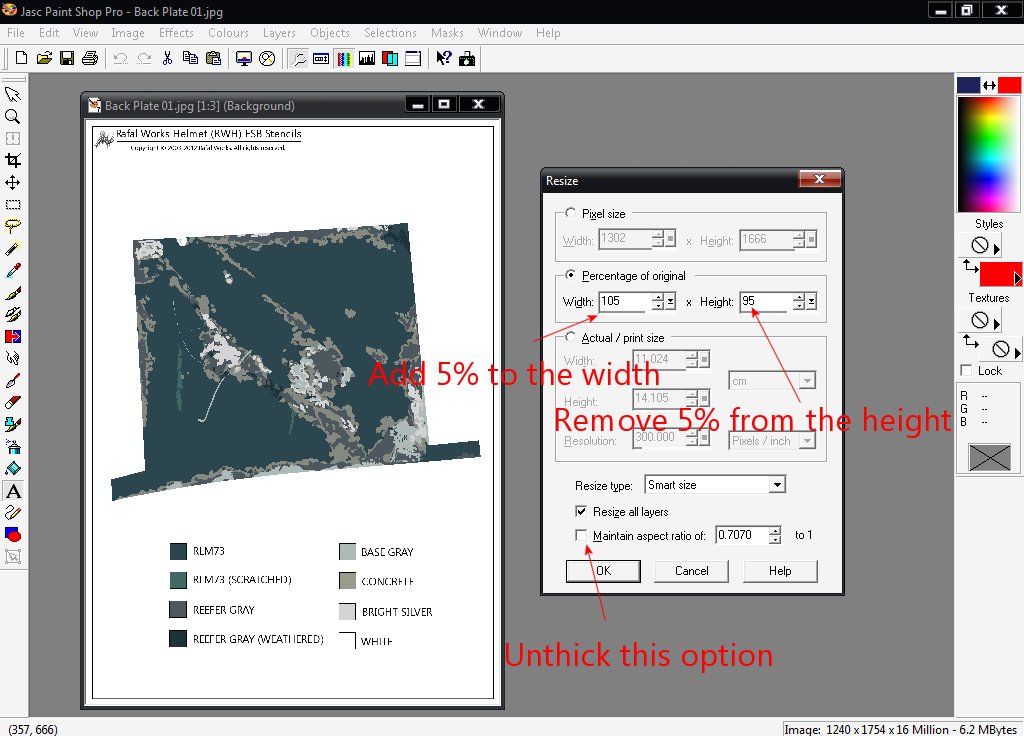Expand the background texture flyout arrow
1024x736 pixels.
1017,352
